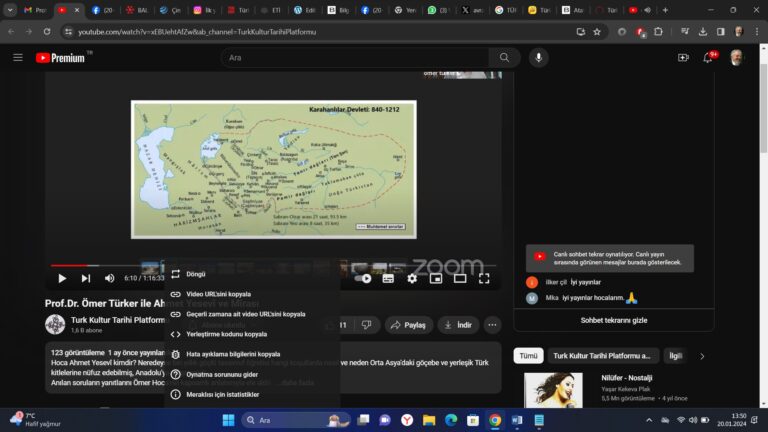The height and width of the screenshot is (432, 768).
Task: Bookmark this page with star
Action: (x=597, y=32)
